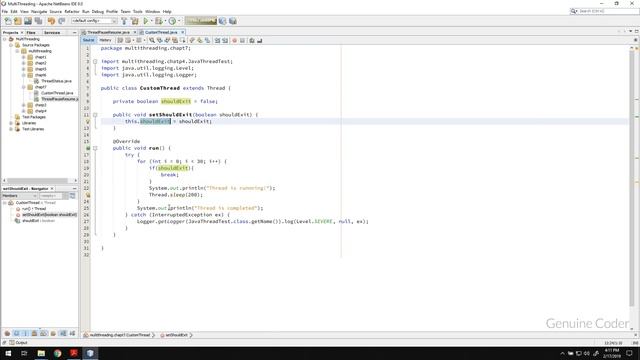Click the globe icon beside the memory bar
Image resolution: width=640 pixels, height=360 pixels.
(x=222, y=21)
